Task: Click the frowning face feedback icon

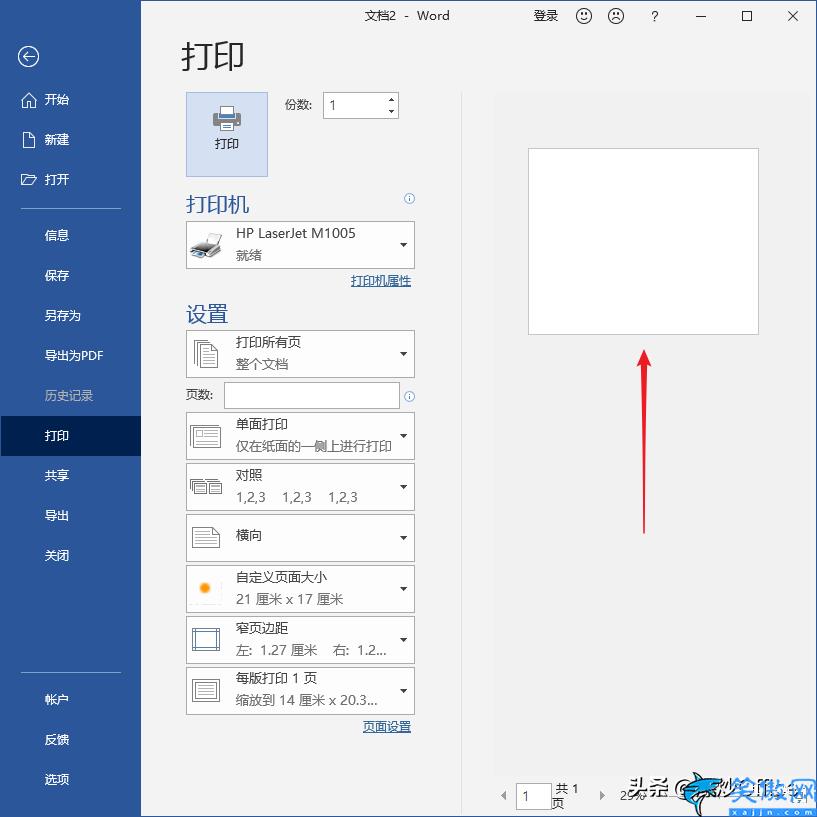Action: tap(616, 16)
